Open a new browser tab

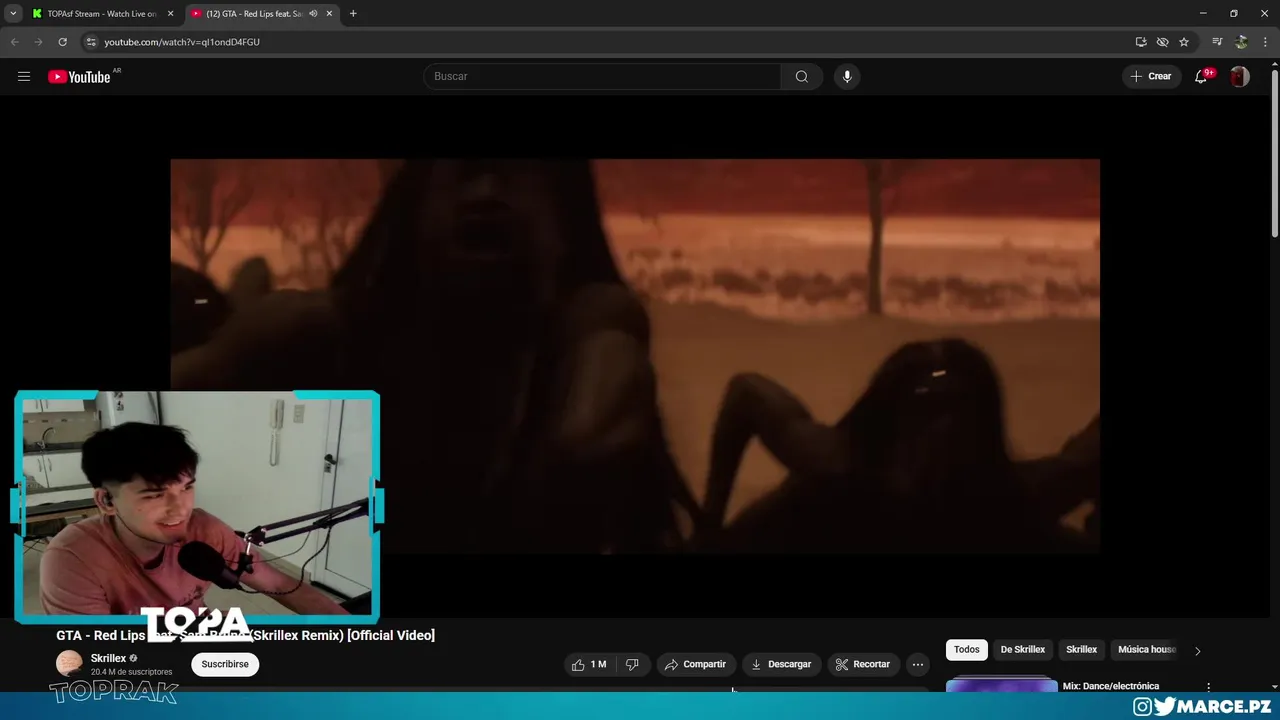click(353, 14)
